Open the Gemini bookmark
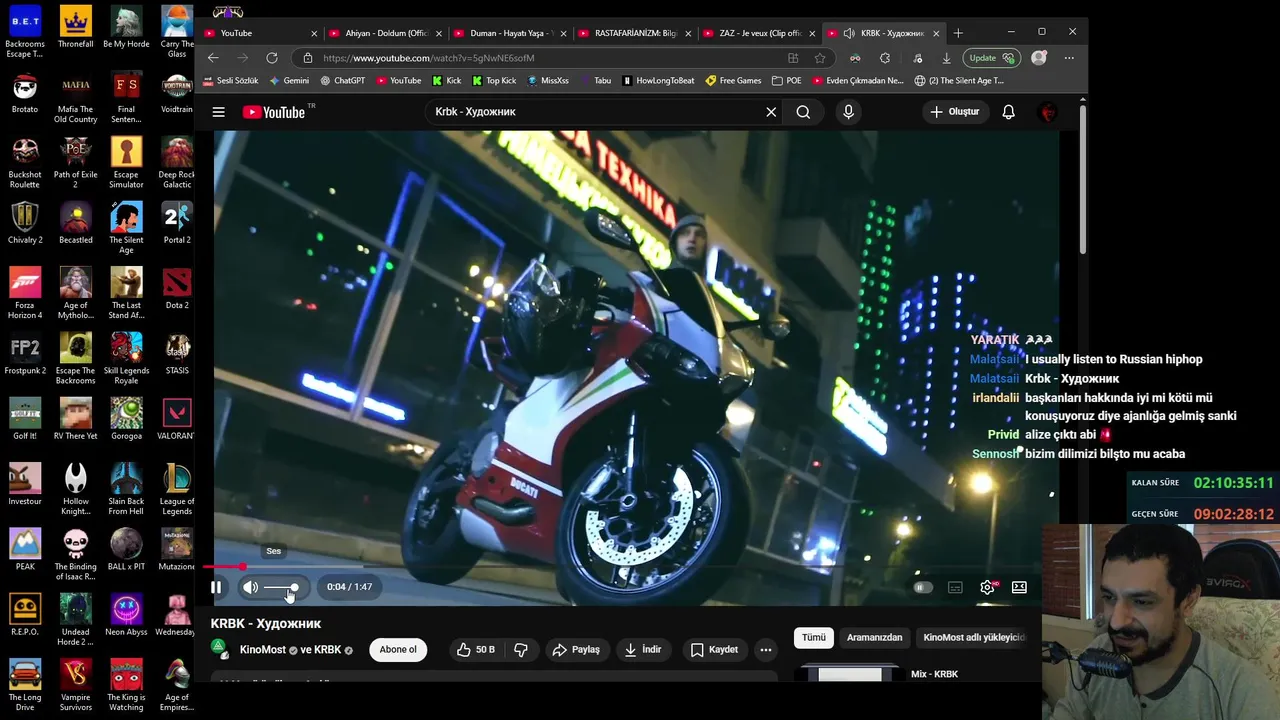Image resolution: width=1280 pixels, height=720 pixels. [289, 81]
